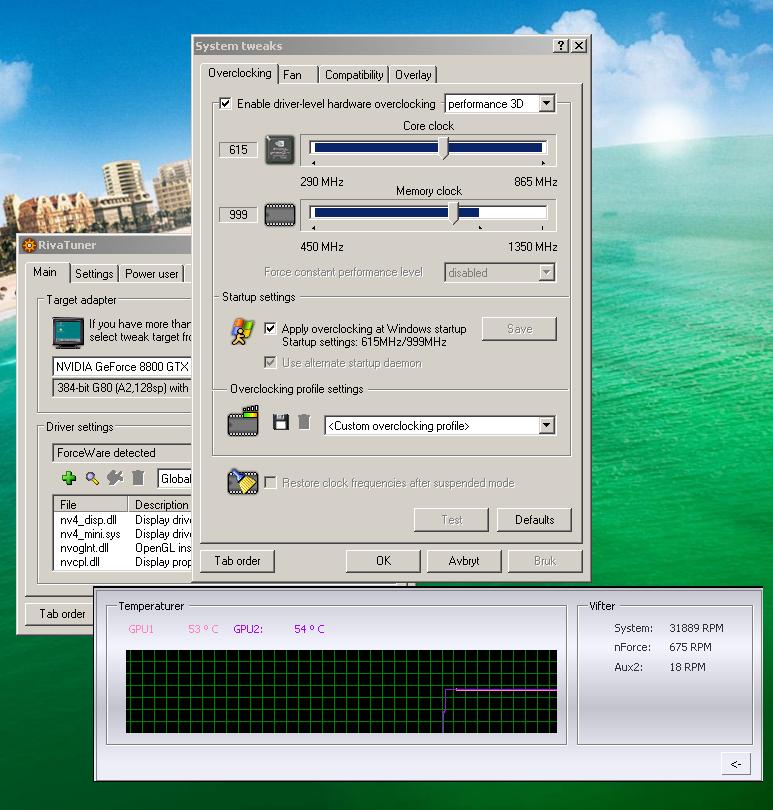773x810 pixels.
Task: Click the Aux2: 18 RPM reading
Action: [659, 667]
